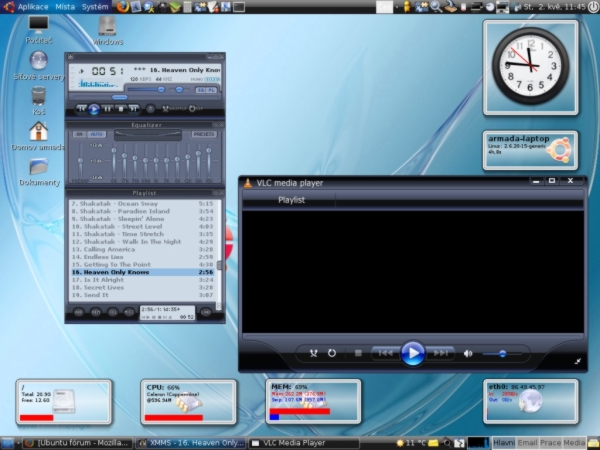Click the XMMS playlist scrollbar handle
Viewport: 600px width, 450px height.
coord(219,265)
